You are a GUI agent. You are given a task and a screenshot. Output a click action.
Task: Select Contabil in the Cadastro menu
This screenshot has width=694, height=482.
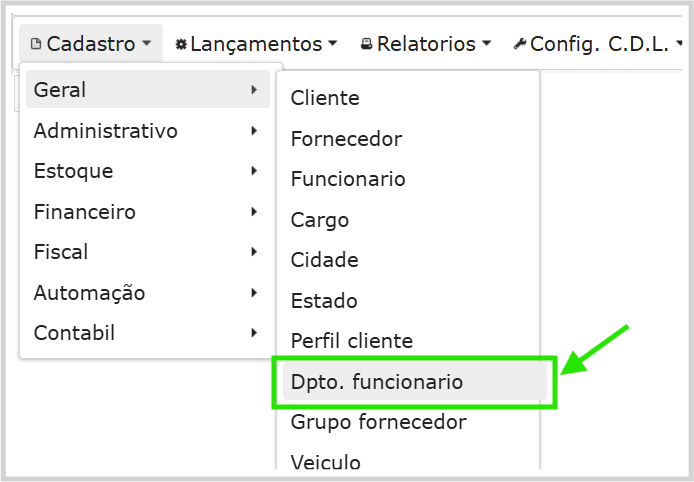tap(74, 333)
